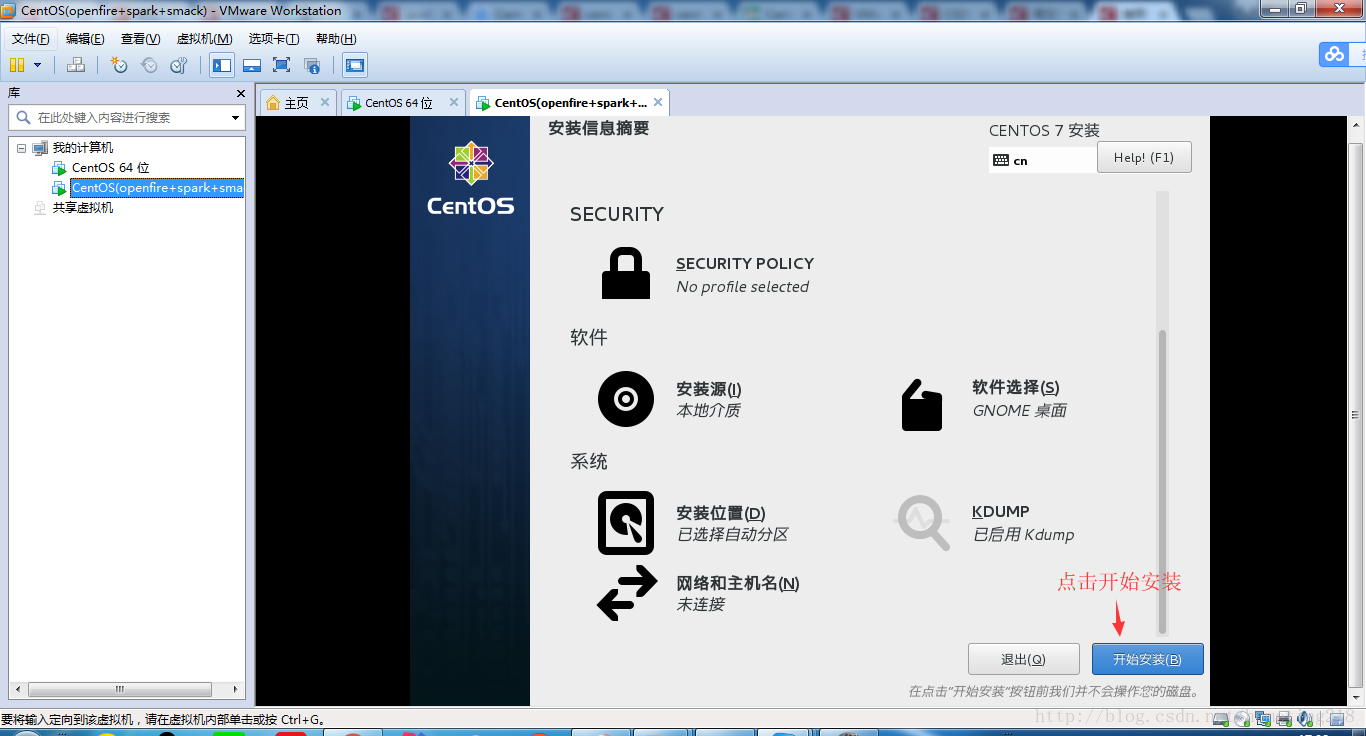Enter full screen mode from toolbar
Image resolution: width=1366 pixels, height=736 pixels.
pyautogui.click(x=282, y=65)
